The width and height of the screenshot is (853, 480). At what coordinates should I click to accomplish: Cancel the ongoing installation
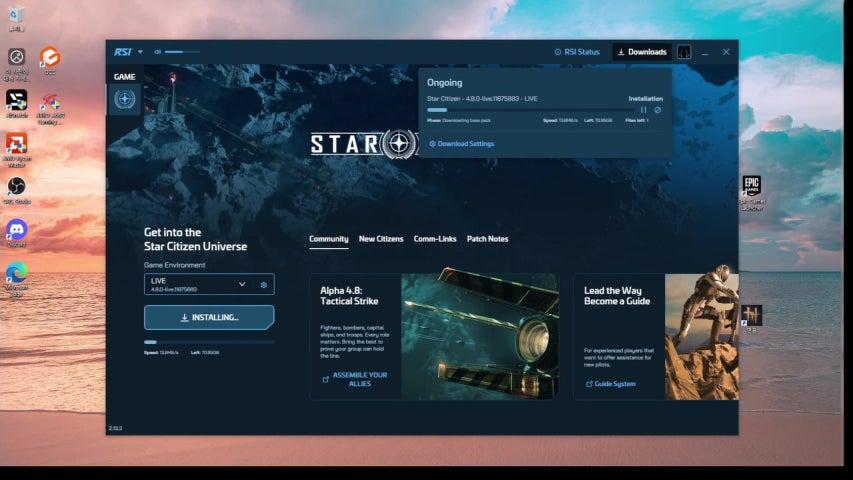(x=658, y=110)
